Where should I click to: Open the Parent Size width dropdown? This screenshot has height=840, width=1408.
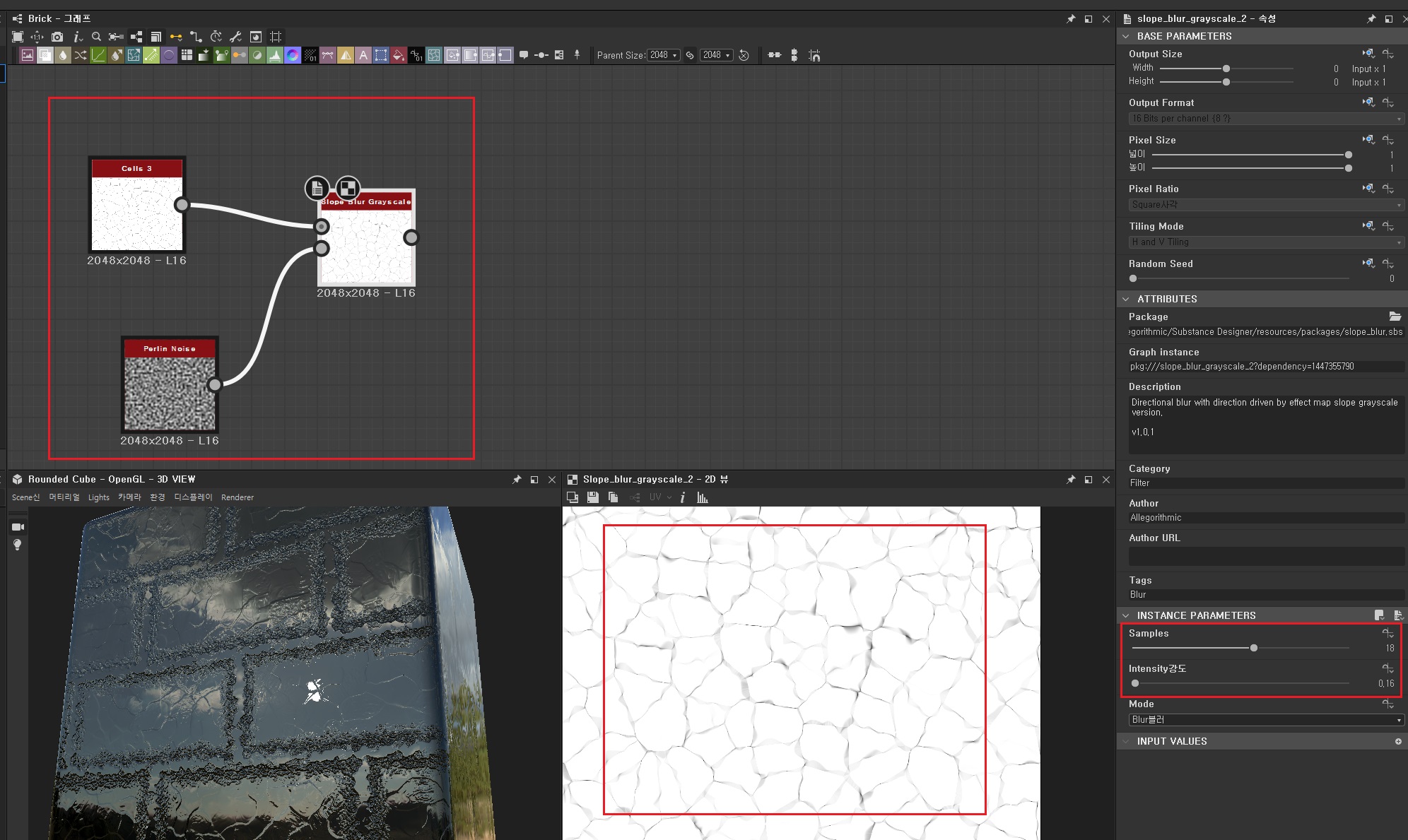[664, 55]
